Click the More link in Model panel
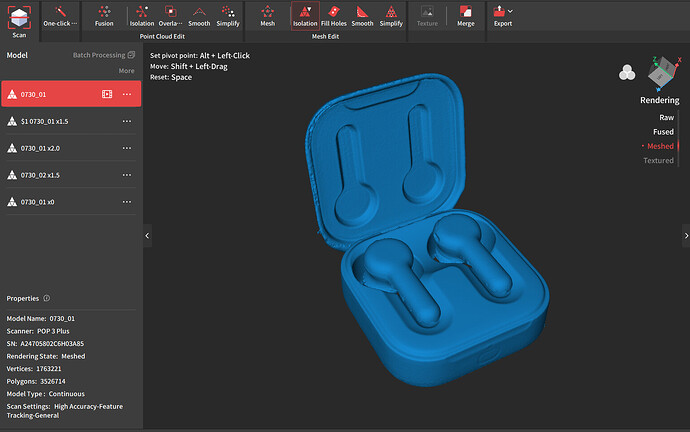The width and height of the screenshot is (690, 432). [126, 71]
